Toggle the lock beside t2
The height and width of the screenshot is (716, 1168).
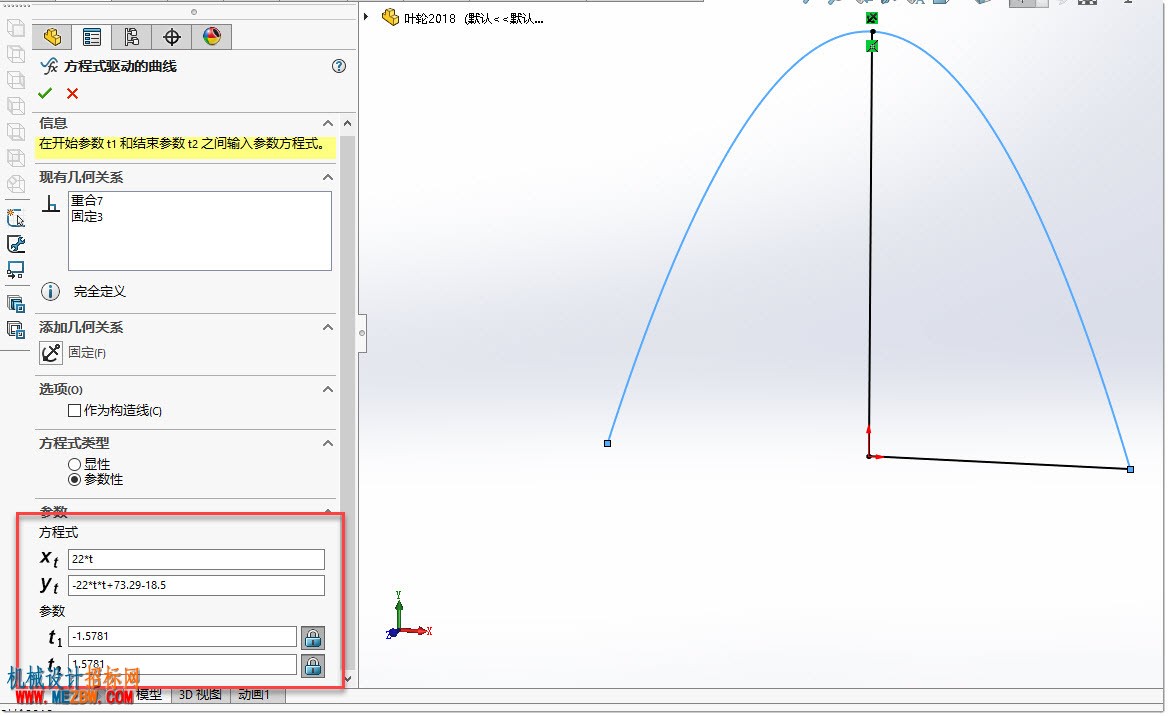313,665
